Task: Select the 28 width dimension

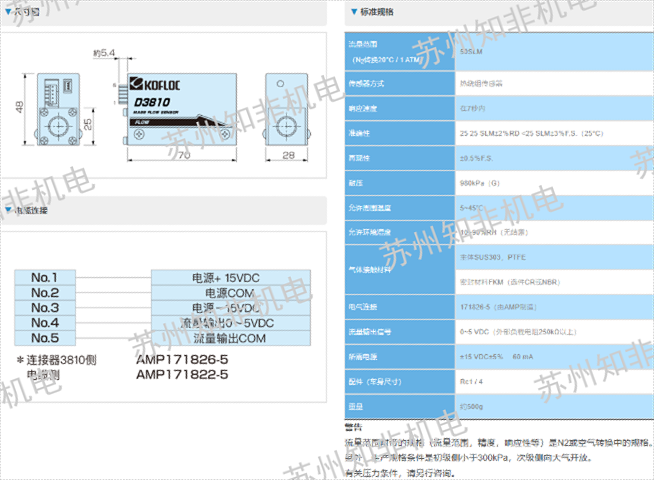Action: [x=288, y=155]
